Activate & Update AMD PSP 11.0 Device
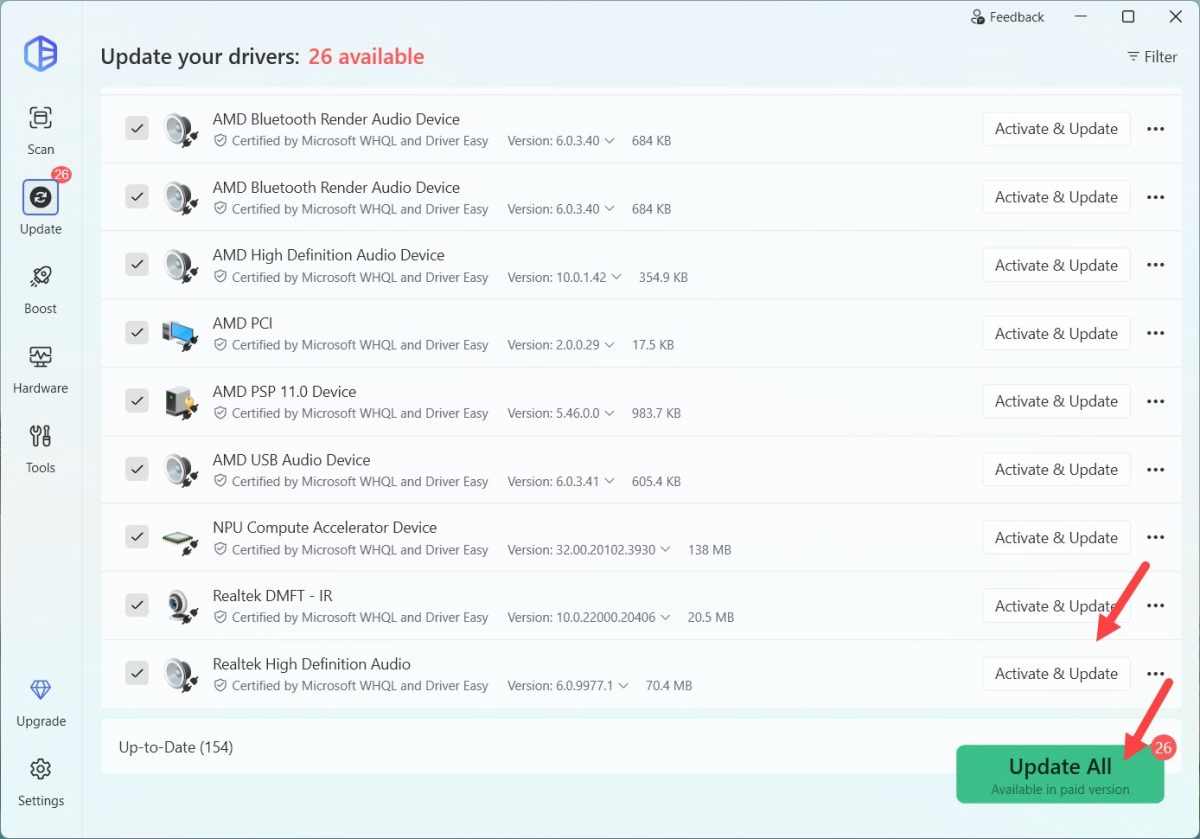Image resolution: width=1200 pixels, height=839 pixels. tap(1056, 401)
